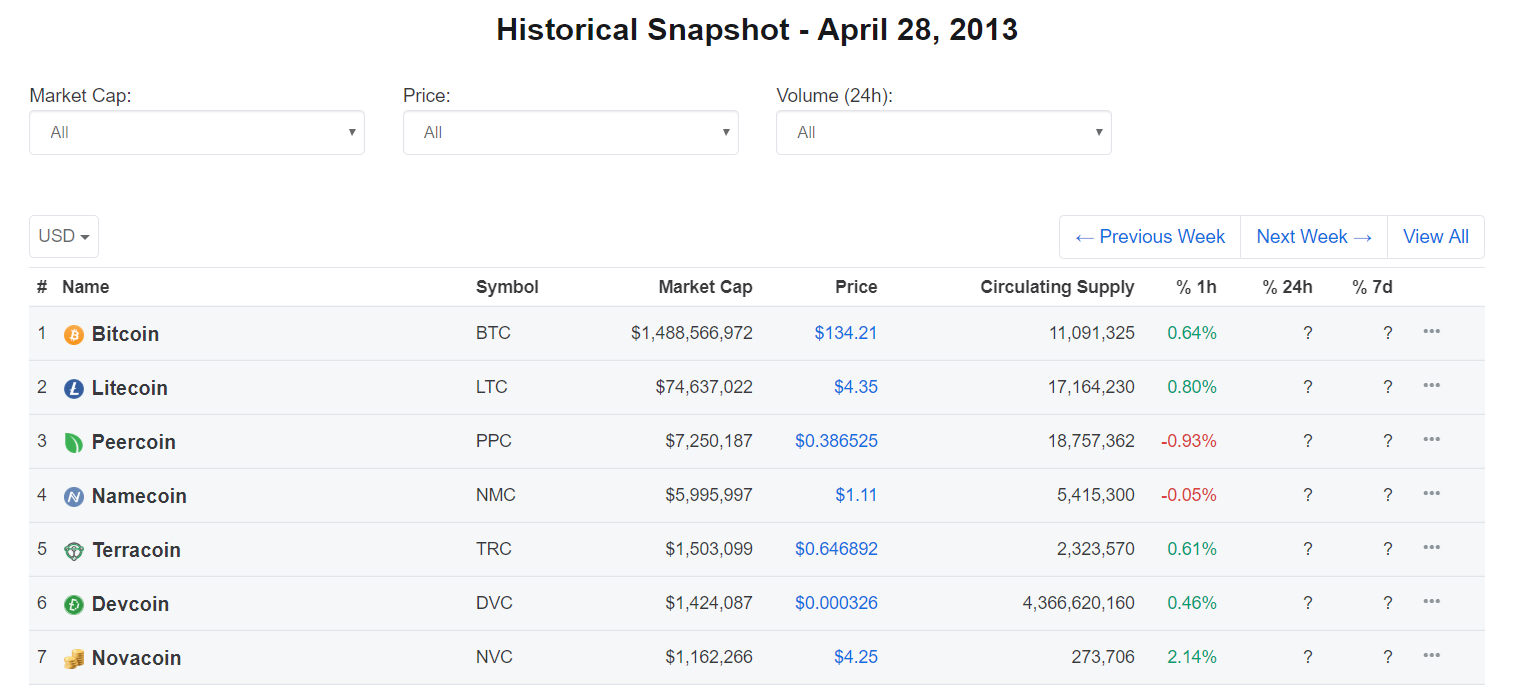
Task: Click Litecoin's market cap $74,637,022
Action: coord(704,387)
